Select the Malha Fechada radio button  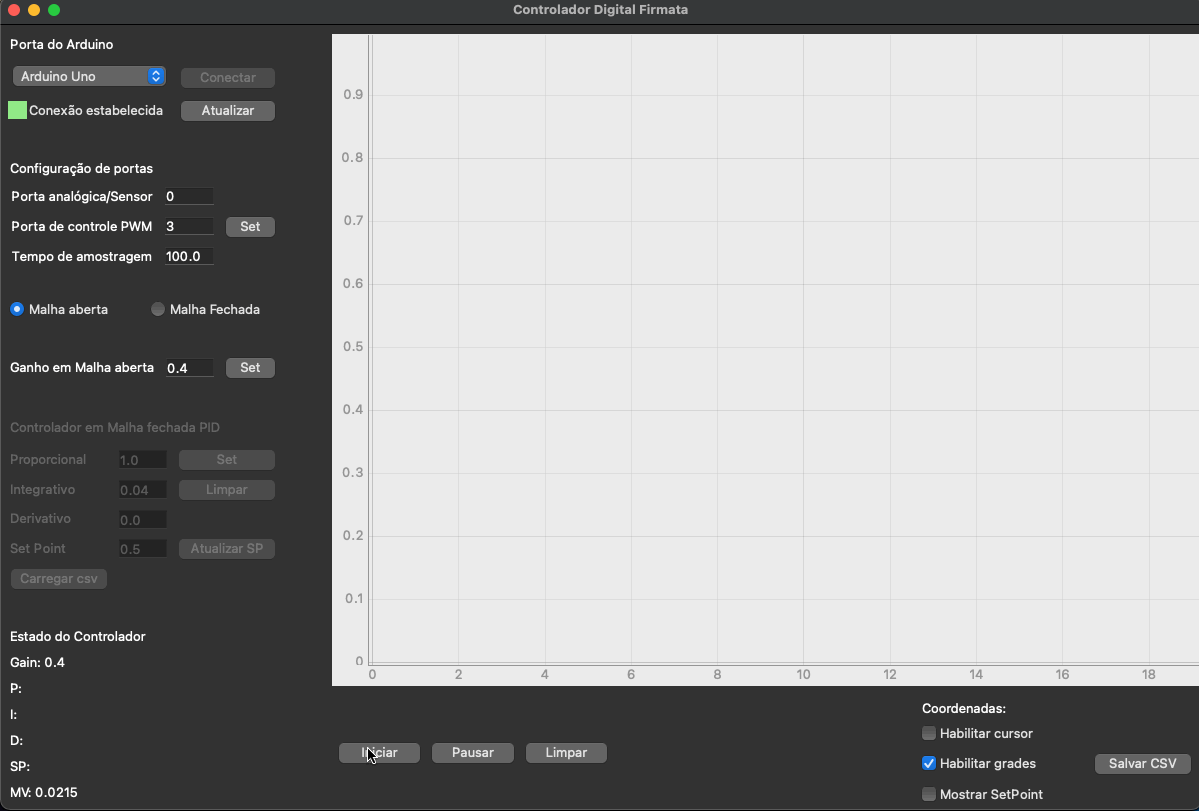158,310
